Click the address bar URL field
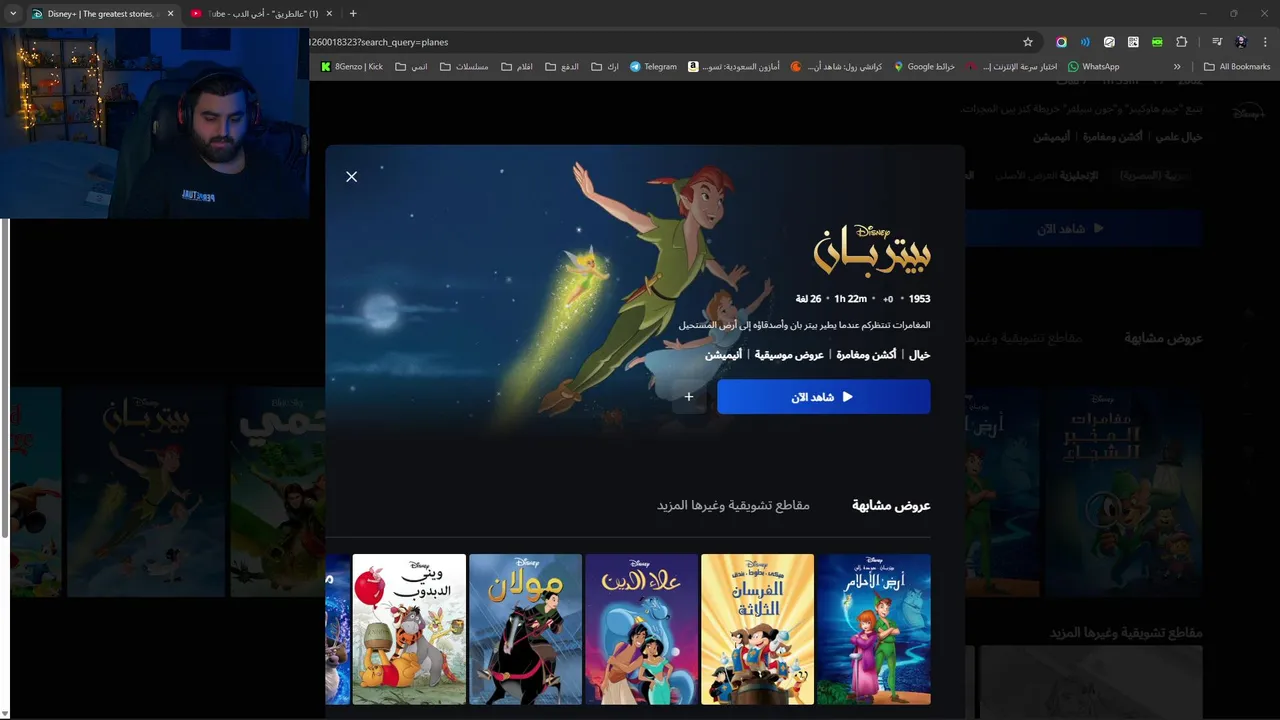This screenshot has height=720, width=1280. click(x=660, y=42)
